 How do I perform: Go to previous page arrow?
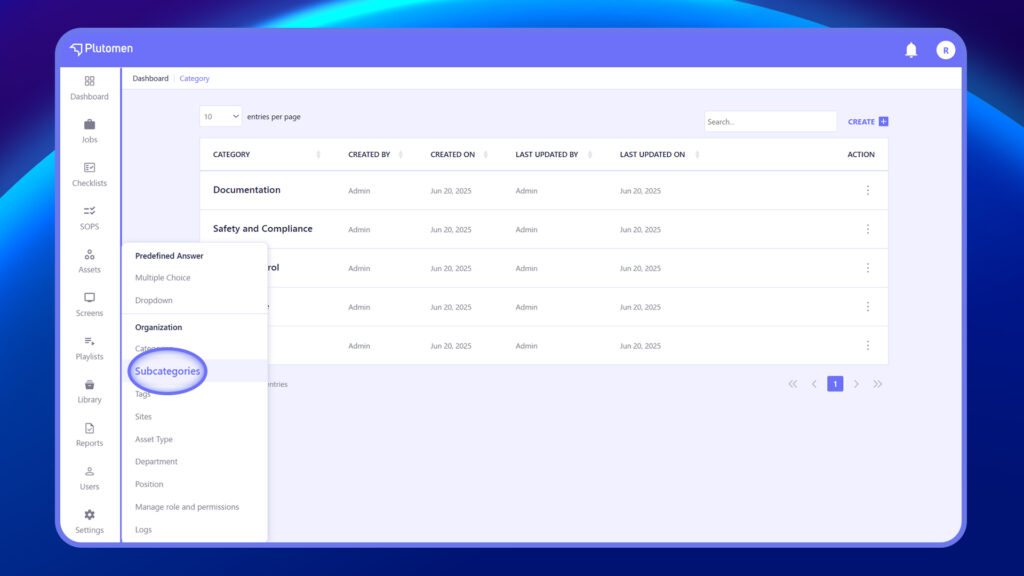point(814,384)
